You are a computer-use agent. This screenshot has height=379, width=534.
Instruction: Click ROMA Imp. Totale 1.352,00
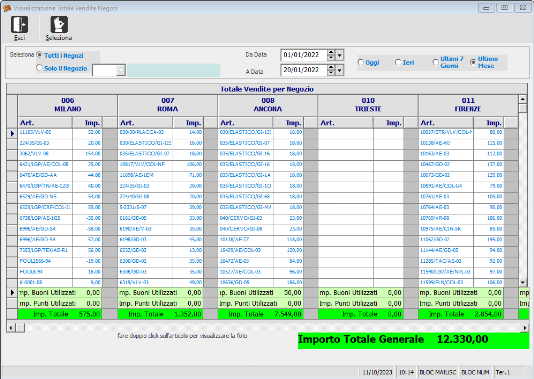tap(160, 314)
